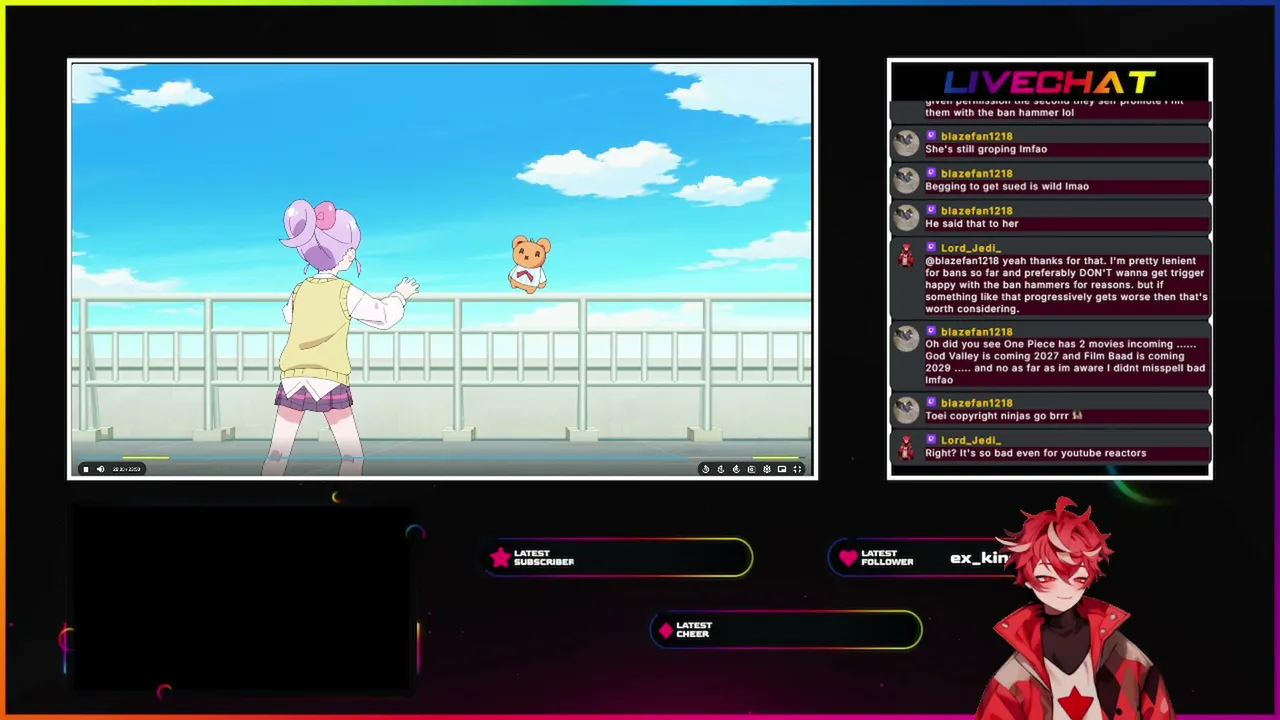
Task: Click the Latest Follower label
Action: coord(887,558)
